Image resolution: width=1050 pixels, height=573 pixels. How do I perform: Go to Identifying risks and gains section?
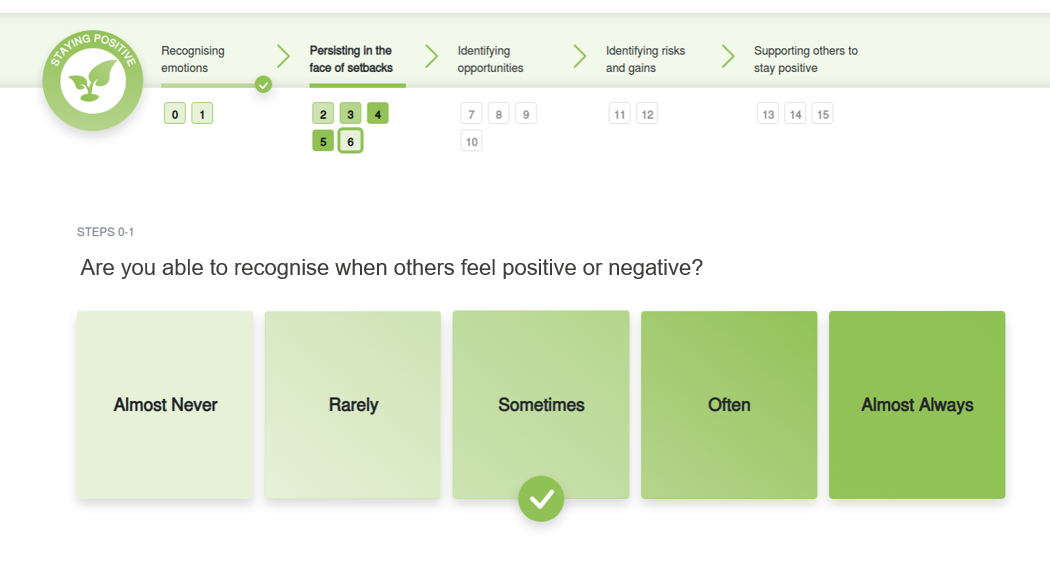(645, 59)
